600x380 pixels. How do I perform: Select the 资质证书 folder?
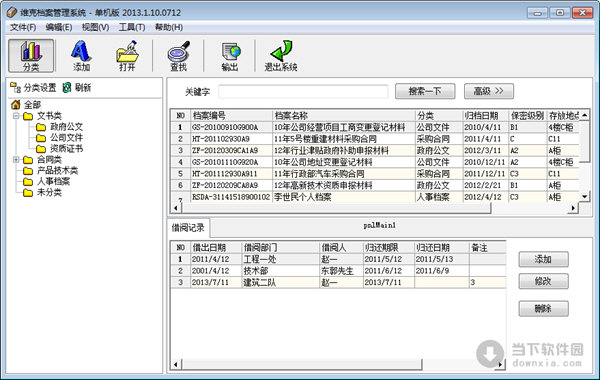60,148
